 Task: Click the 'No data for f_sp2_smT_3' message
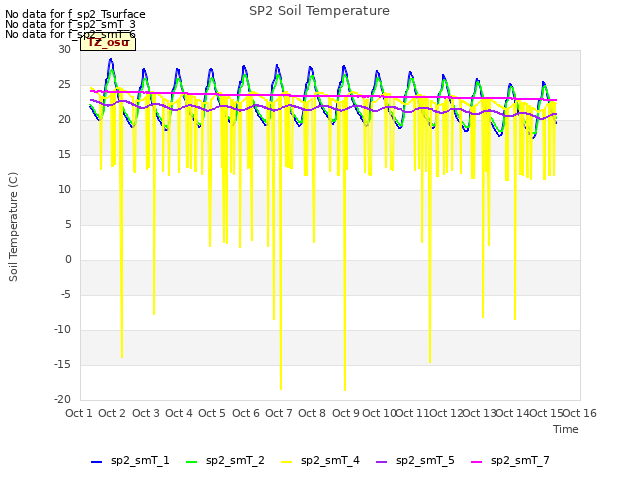point(70,24)
